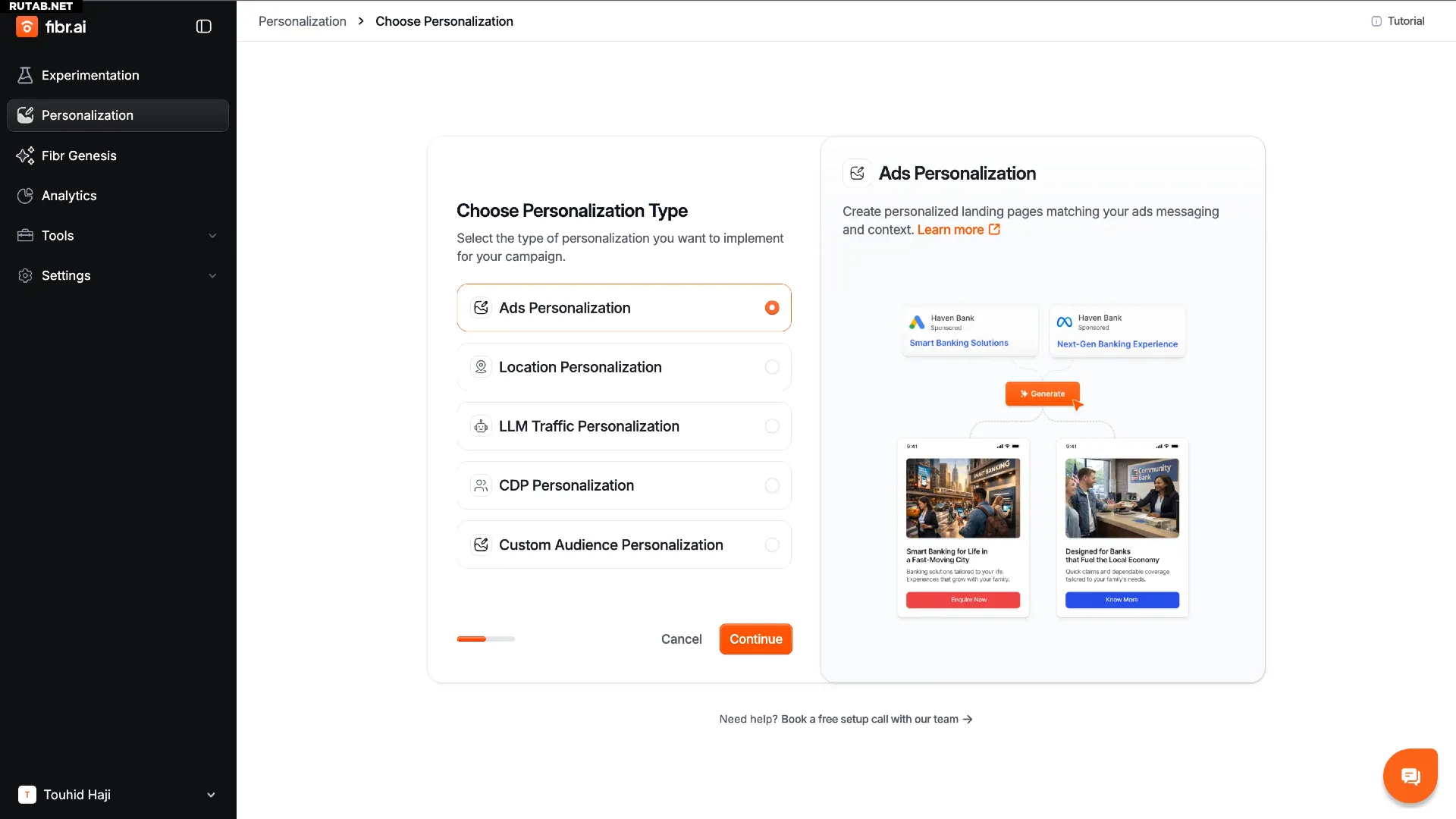Click the Analytics pie chart icon
This screenshot has width=1456, height=819.
coord(25,196)
